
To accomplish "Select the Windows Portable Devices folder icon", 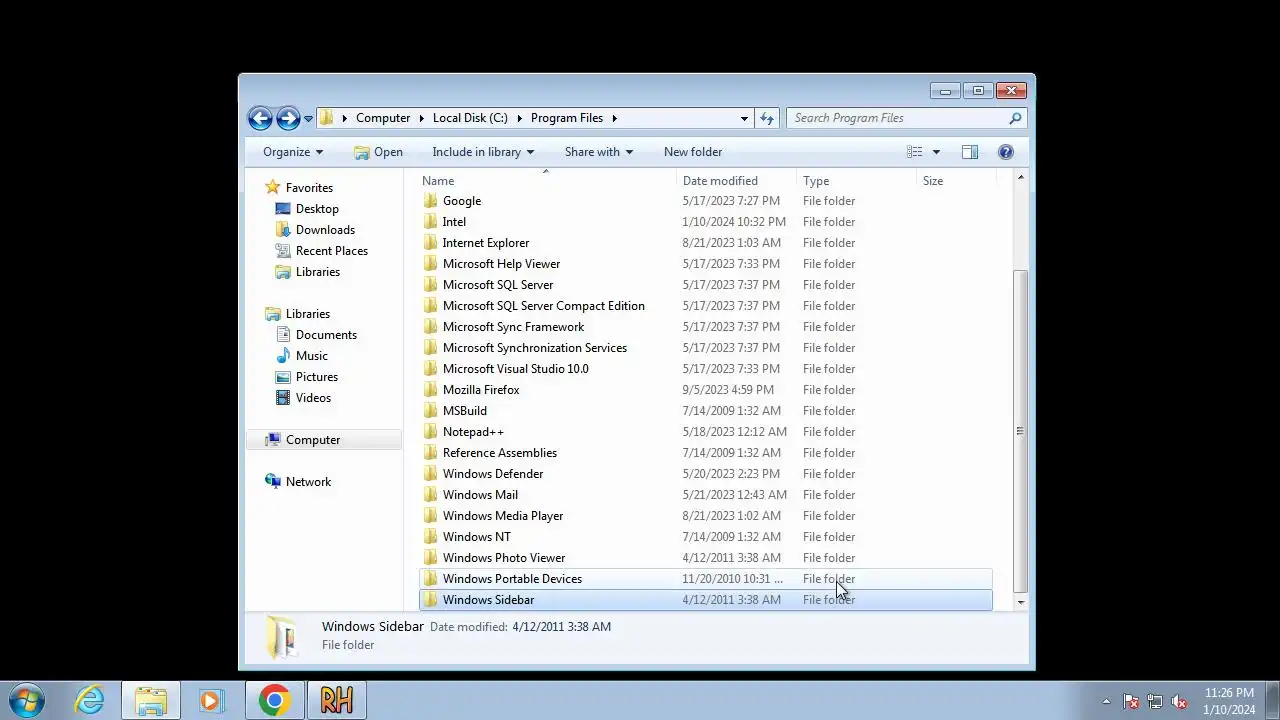I will coord(430,579).
